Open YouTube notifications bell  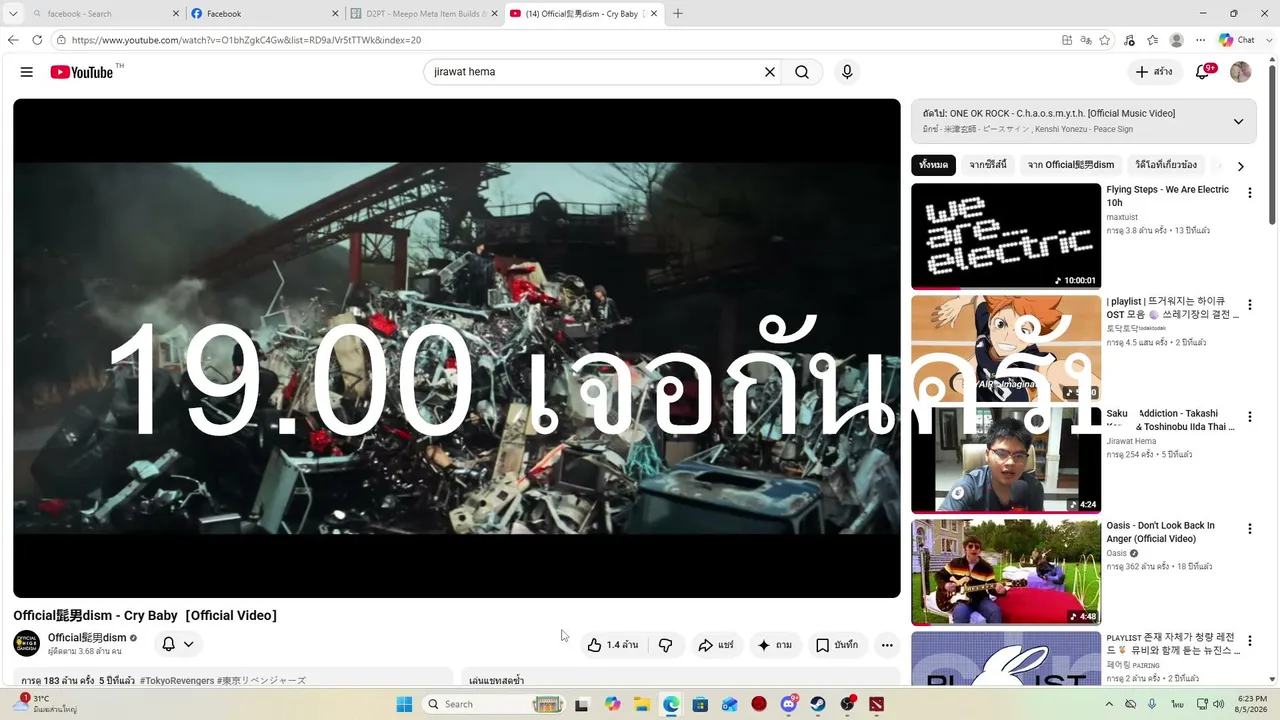1203,72
